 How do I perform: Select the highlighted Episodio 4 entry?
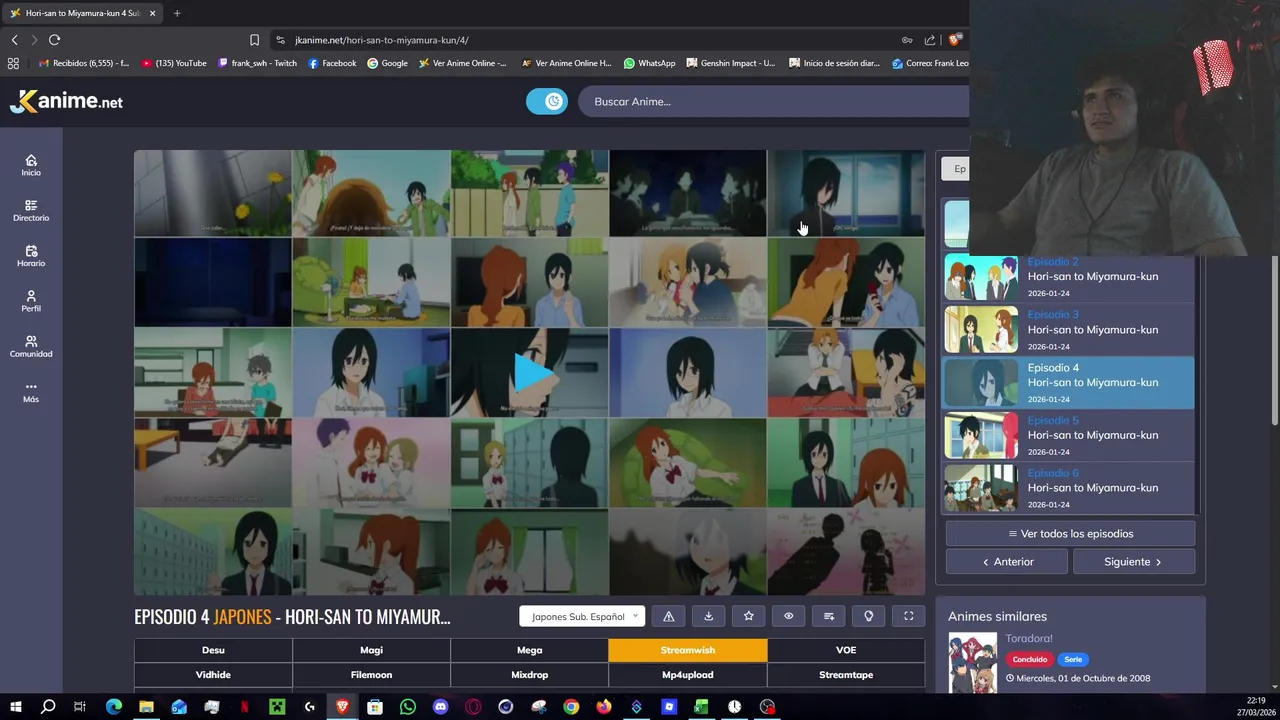click(1069, 383)
